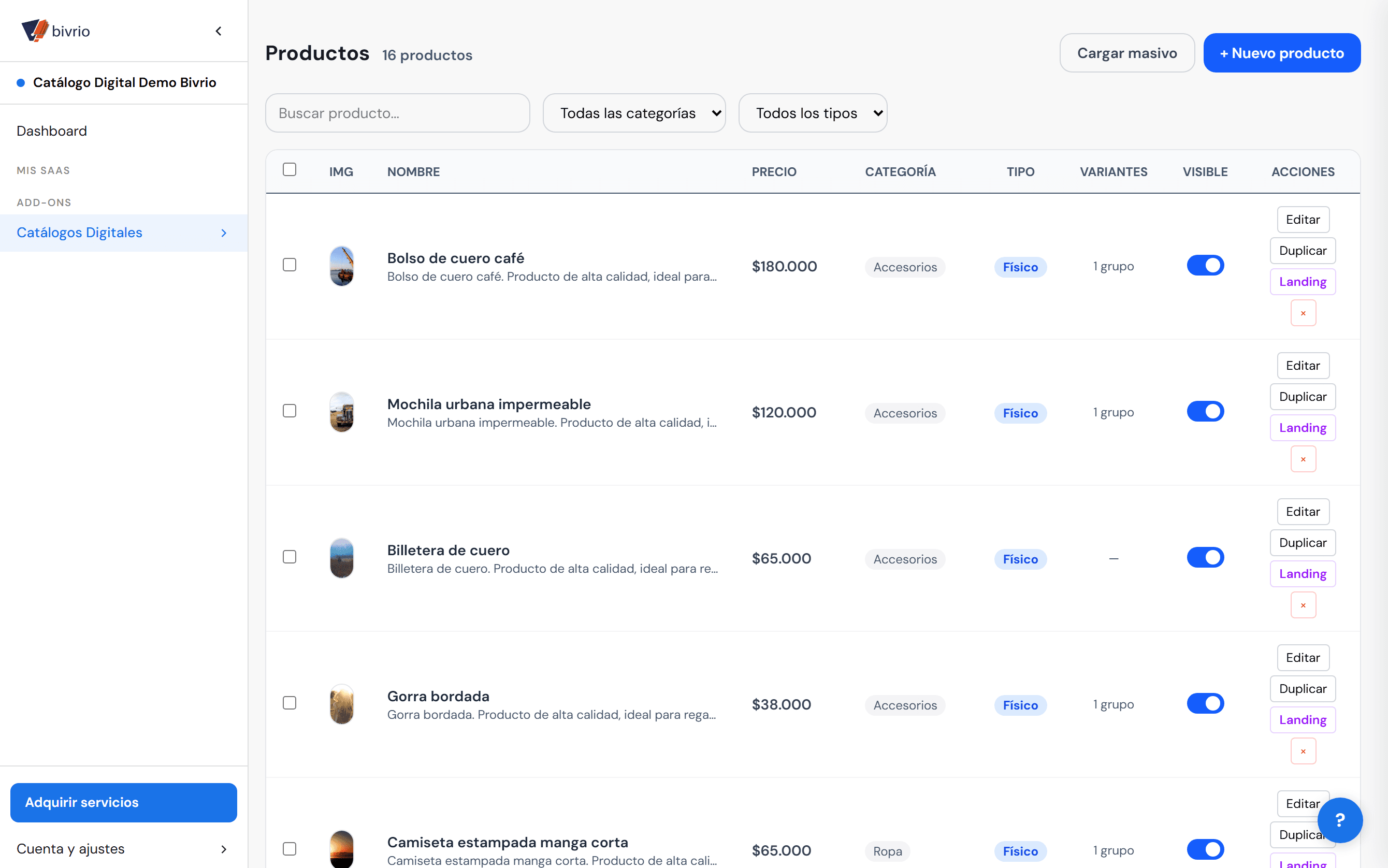Toggle visibility of Billetera de cuero
1388x868 pixels.
coord(1205,557)
